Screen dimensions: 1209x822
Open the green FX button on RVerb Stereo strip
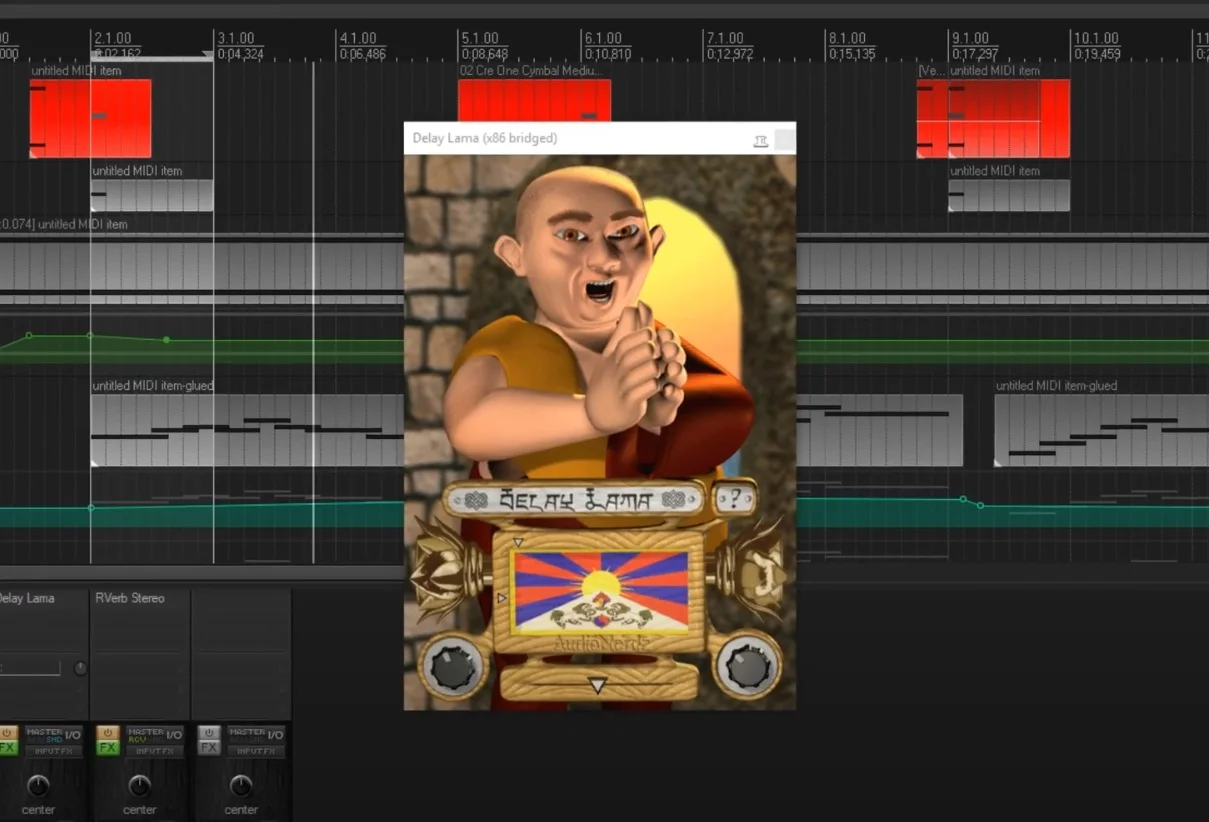click(108, 748)
